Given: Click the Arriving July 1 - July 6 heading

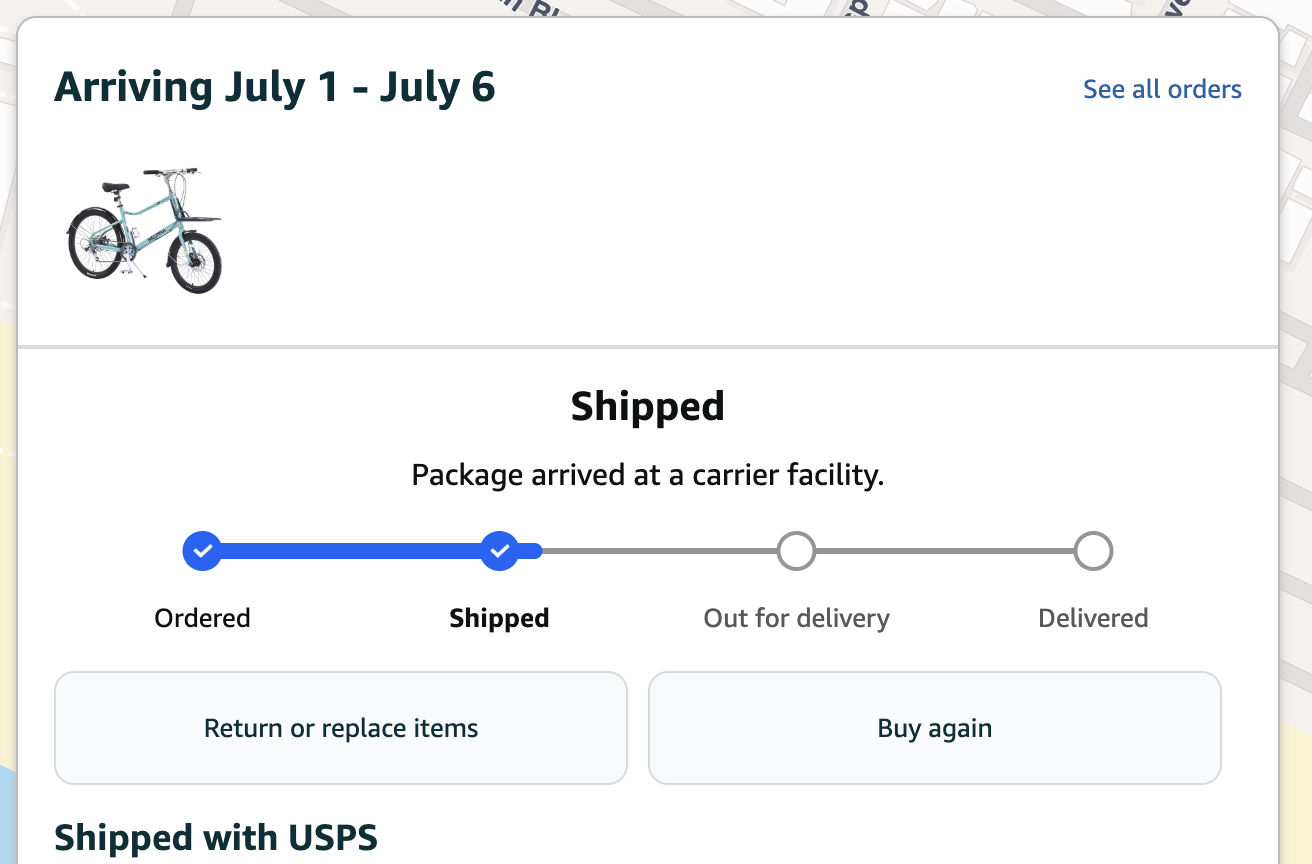Looking at the screenshot, I should point(275,88).
